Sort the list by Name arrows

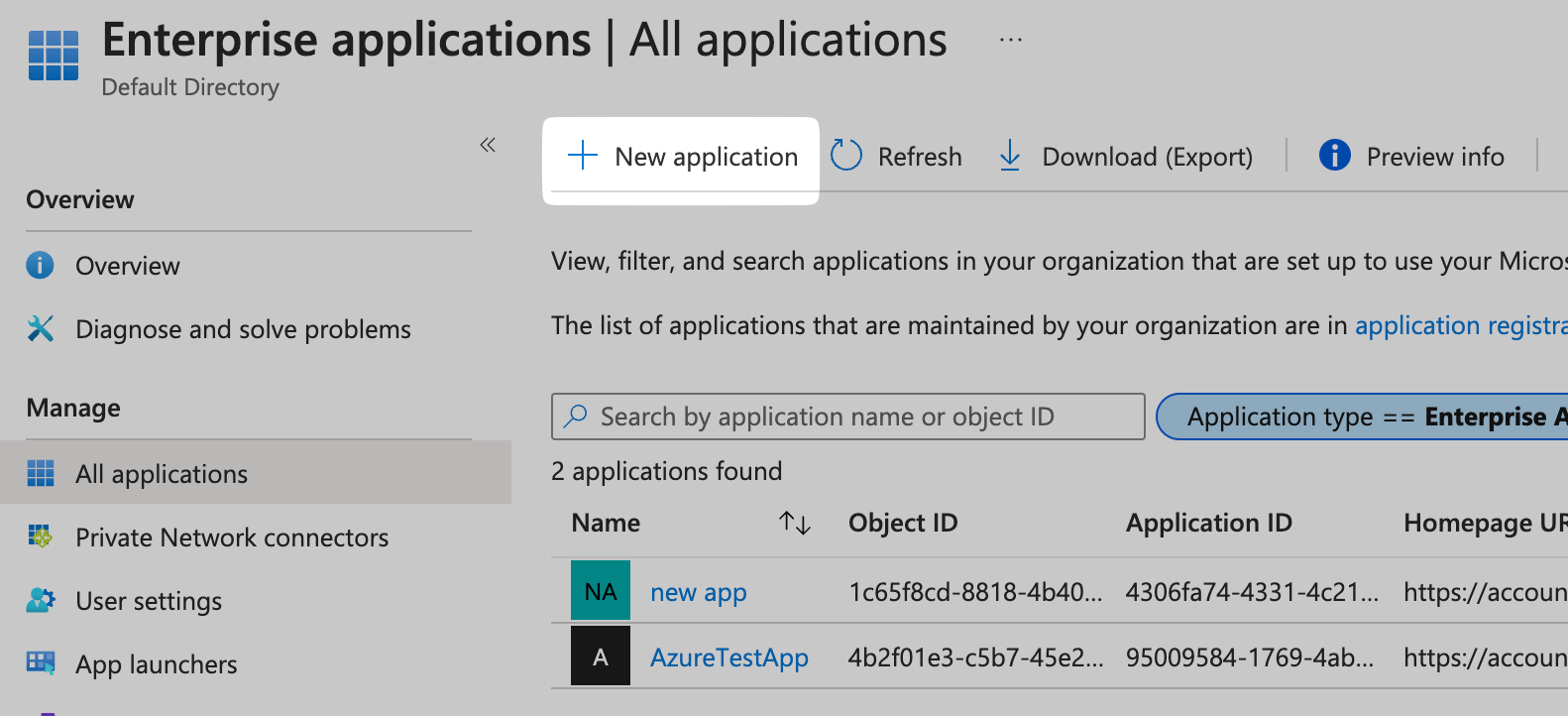795,523
